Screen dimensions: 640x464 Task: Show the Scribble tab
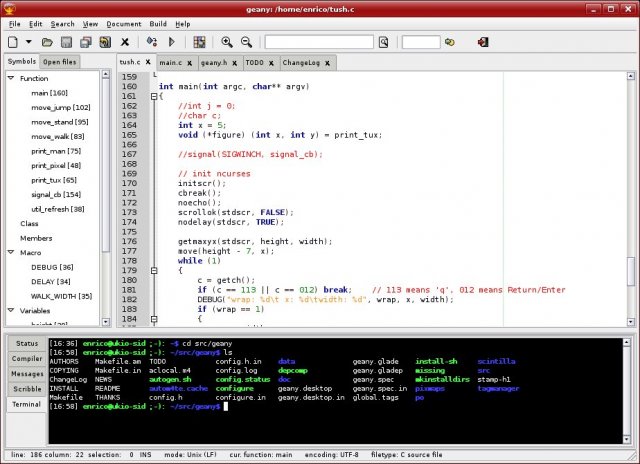click(x=27, y=389)
